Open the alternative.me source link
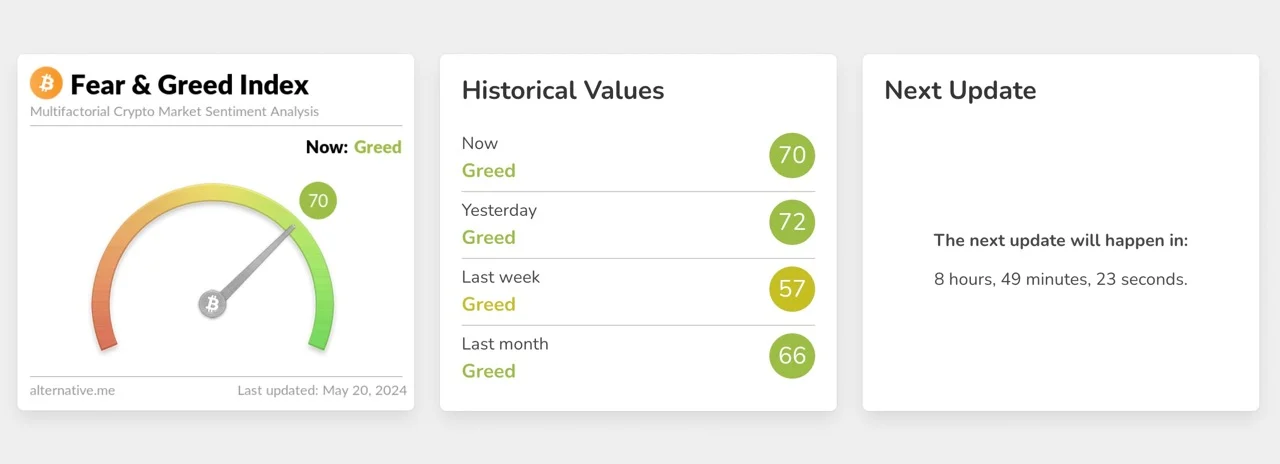Viewport: 1280px width, 464px height. coord(72,390)
